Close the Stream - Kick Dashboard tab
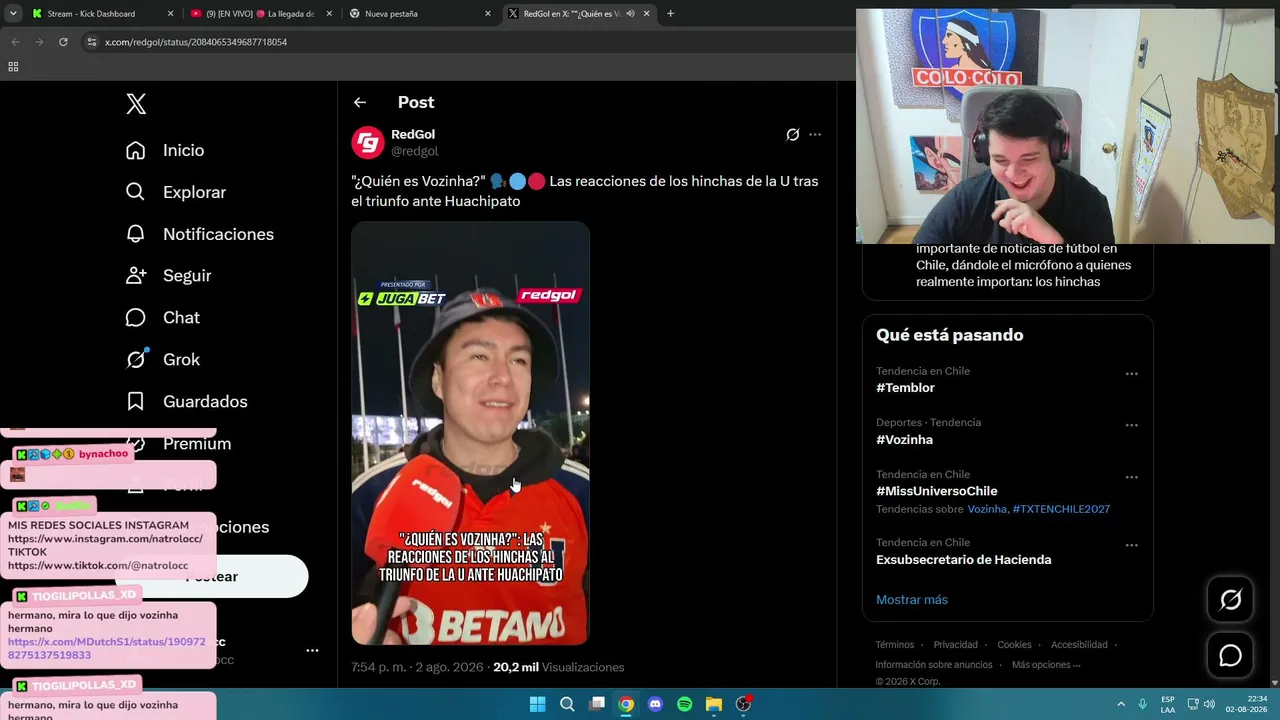The height and width of the screenshot is (720, 1280). (170, 14)
